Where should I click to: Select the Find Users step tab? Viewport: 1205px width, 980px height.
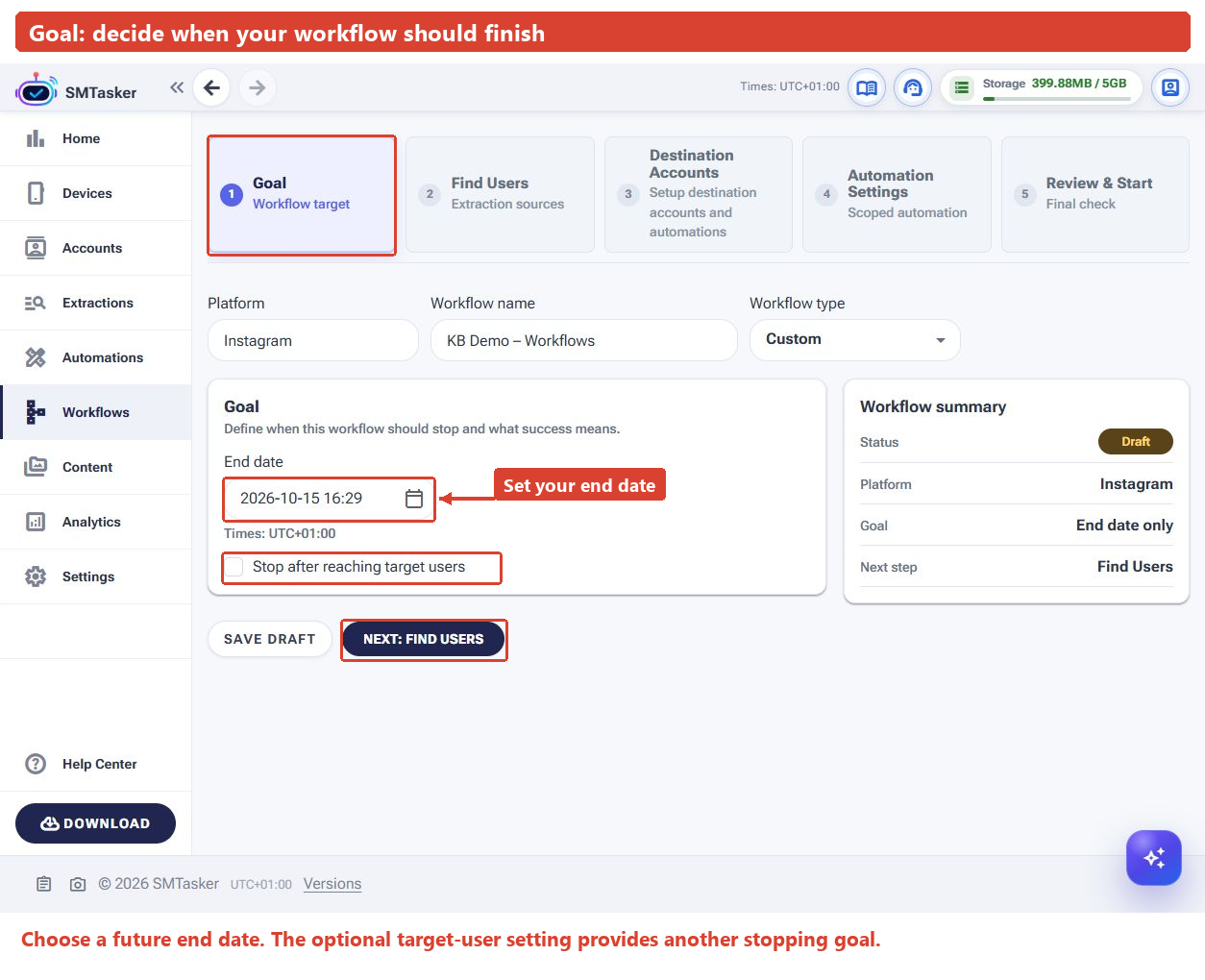[x=500, y=194]
